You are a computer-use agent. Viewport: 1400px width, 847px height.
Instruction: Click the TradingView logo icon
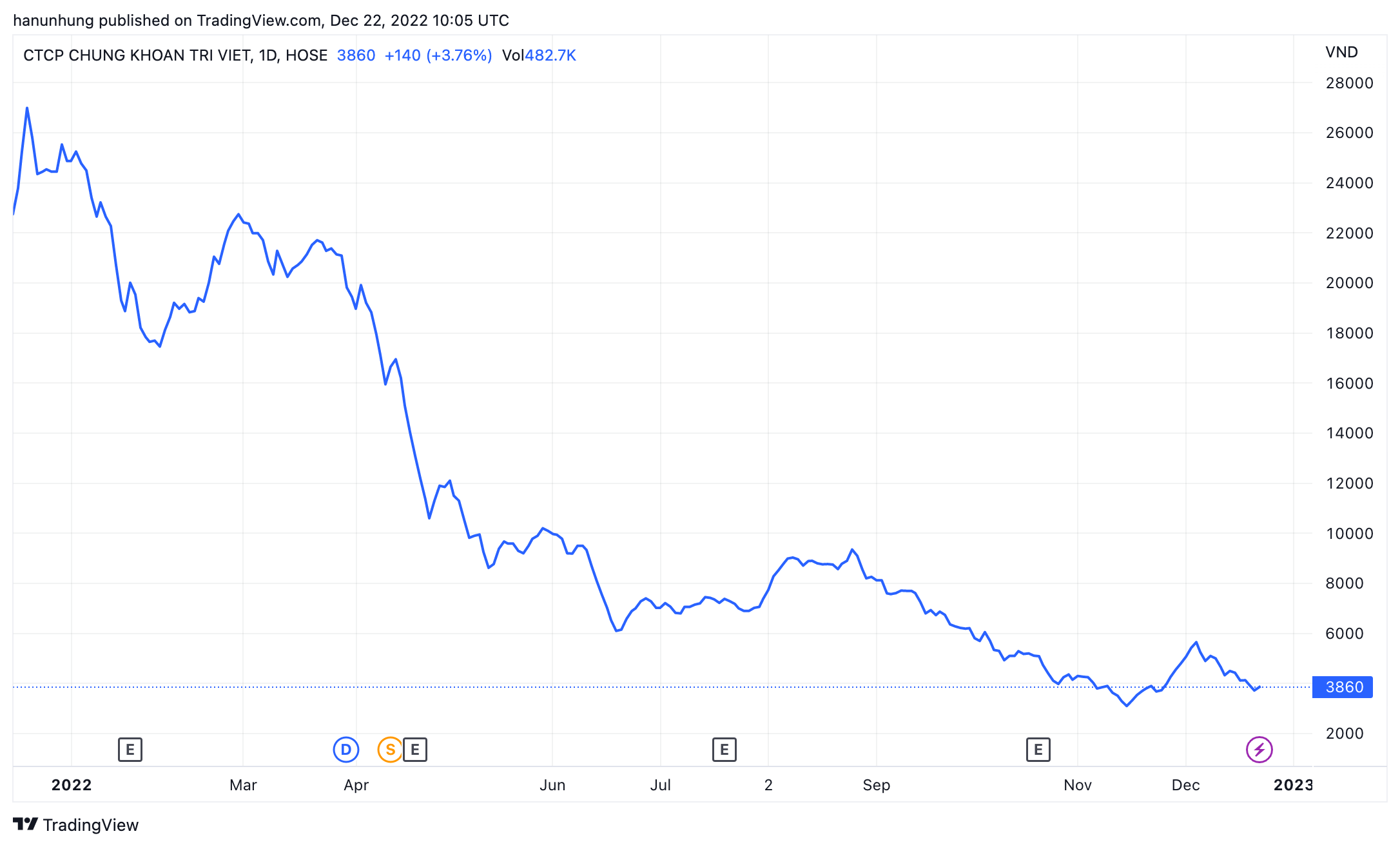coord(26,824)
